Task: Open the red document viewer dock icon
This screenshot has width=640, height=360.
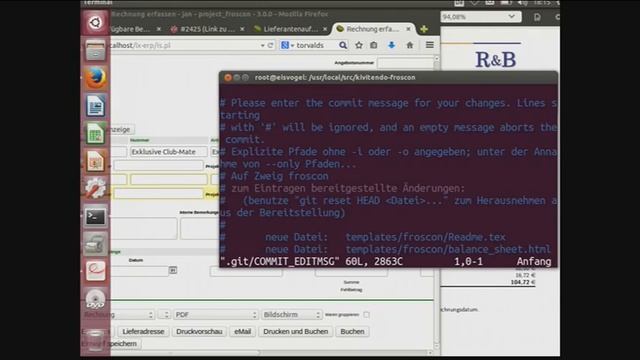Action: pyautogui.click(x=95, y=271)
